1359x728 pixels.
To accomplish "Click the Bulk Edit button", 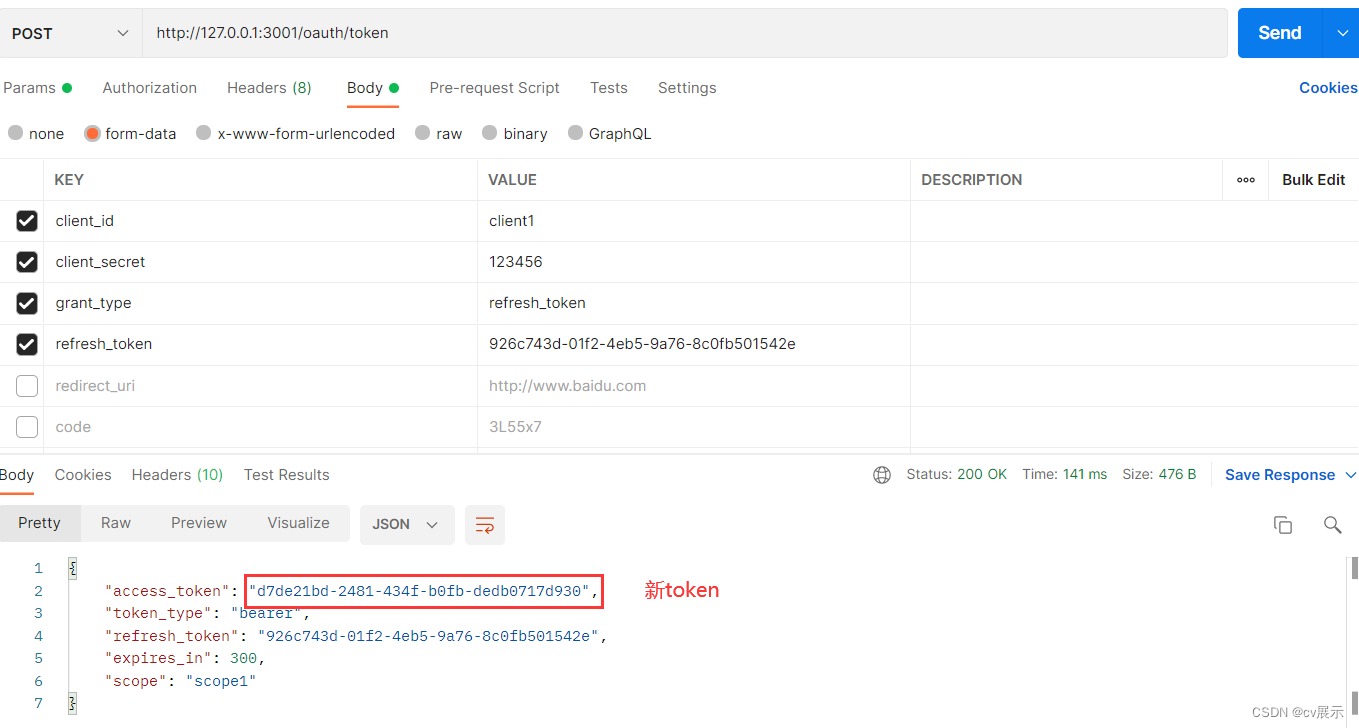I will pos(1314,180).
